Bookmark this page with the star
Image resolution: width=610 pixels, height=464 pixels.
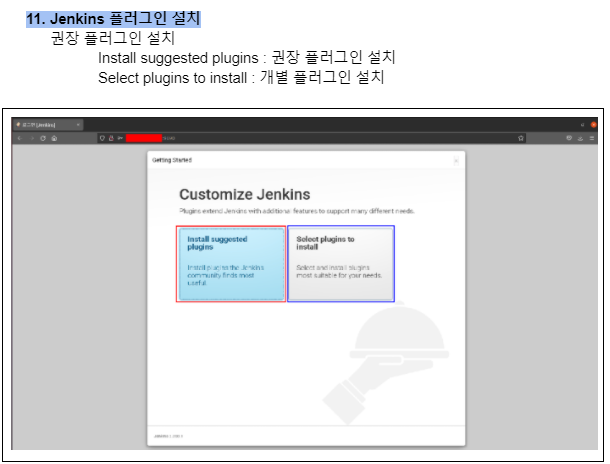coord(521,138)
